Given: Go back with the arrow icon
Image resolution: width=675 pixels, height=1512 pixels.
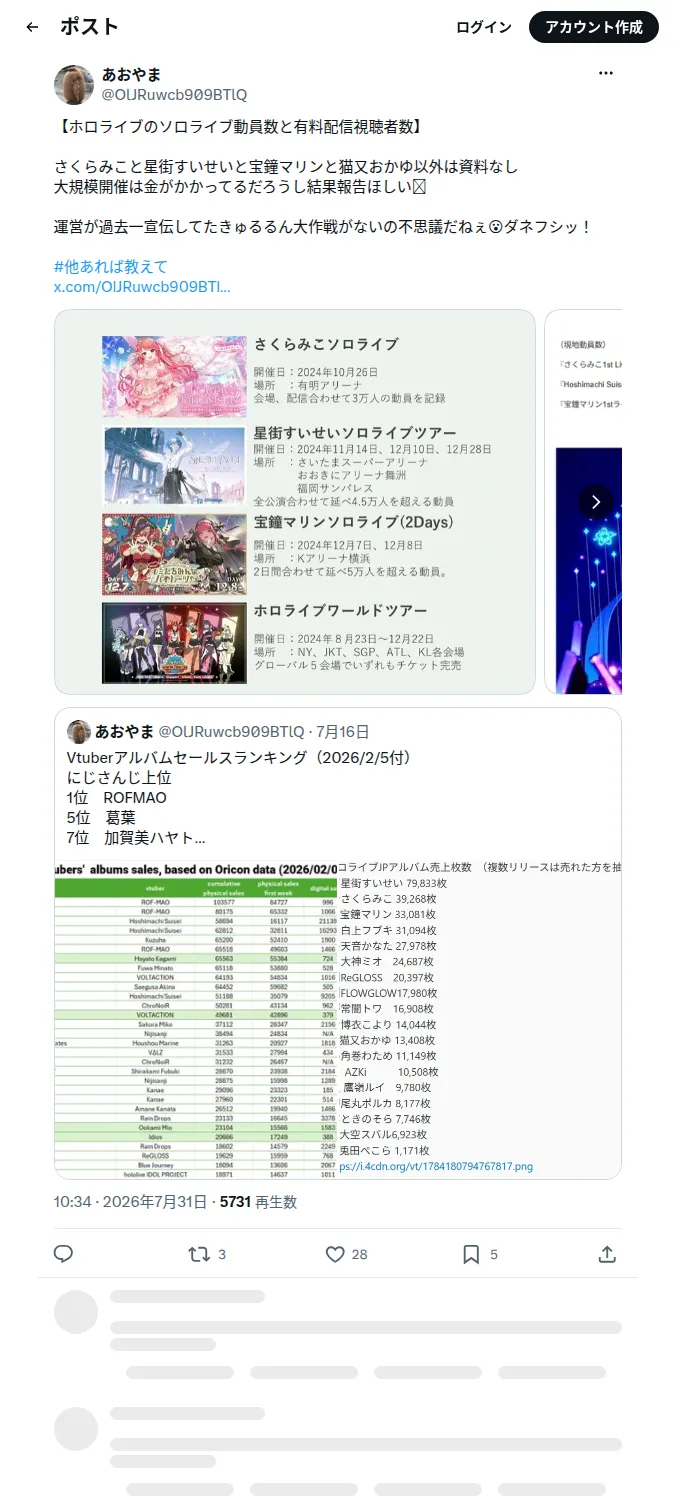Looking at the screenshot, I should click(x=32, y=27).
